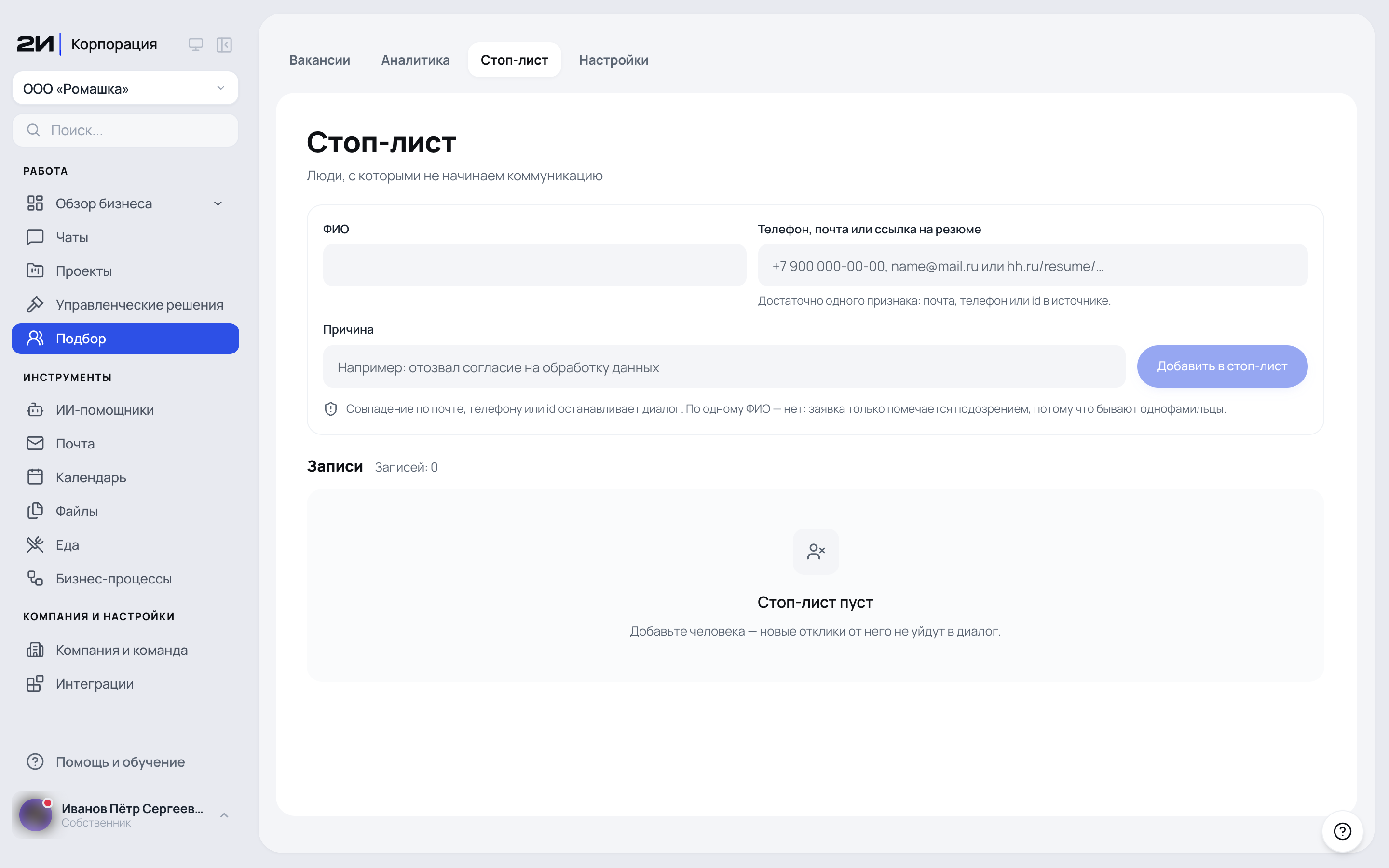
Task: Click the shield info icon under the form
Action: click(330, 409)
